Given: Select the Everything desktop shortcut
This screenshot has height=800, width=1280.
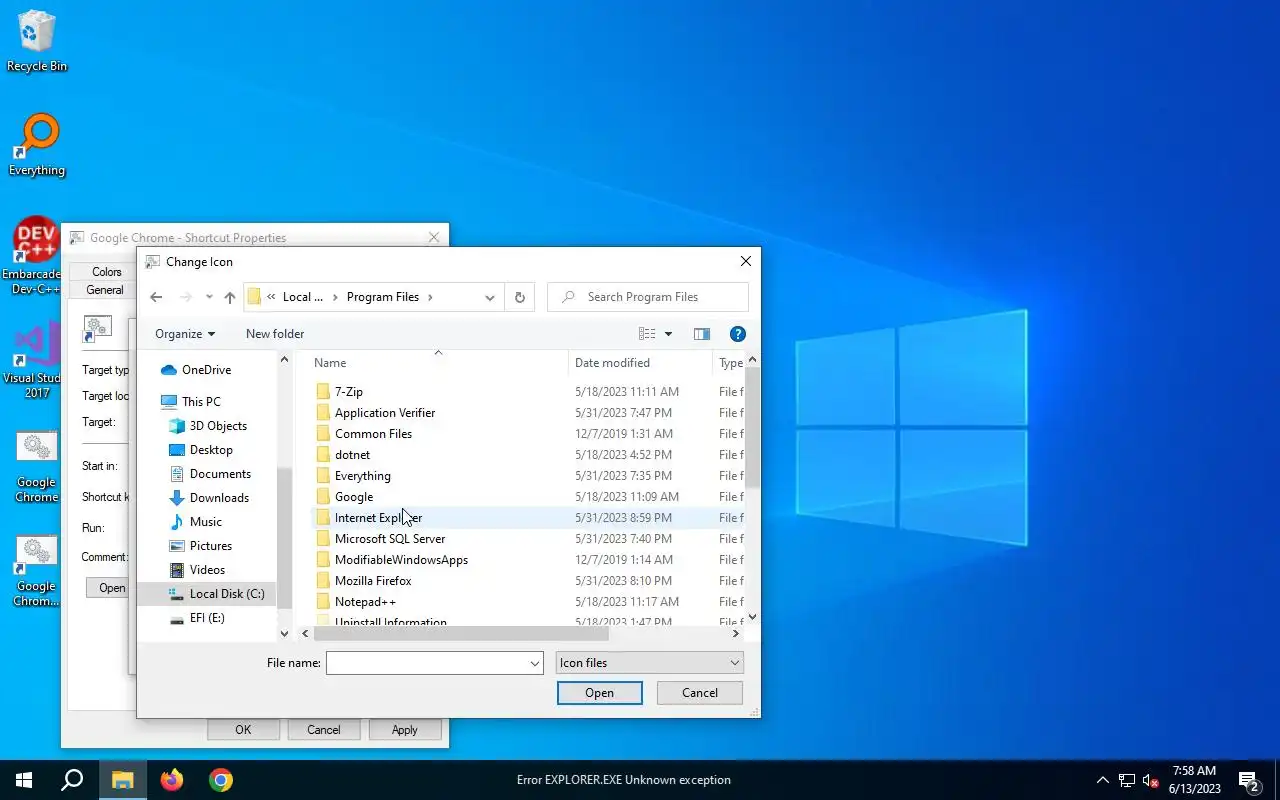Looking at the screenshot, I should [x=37, y=146].
